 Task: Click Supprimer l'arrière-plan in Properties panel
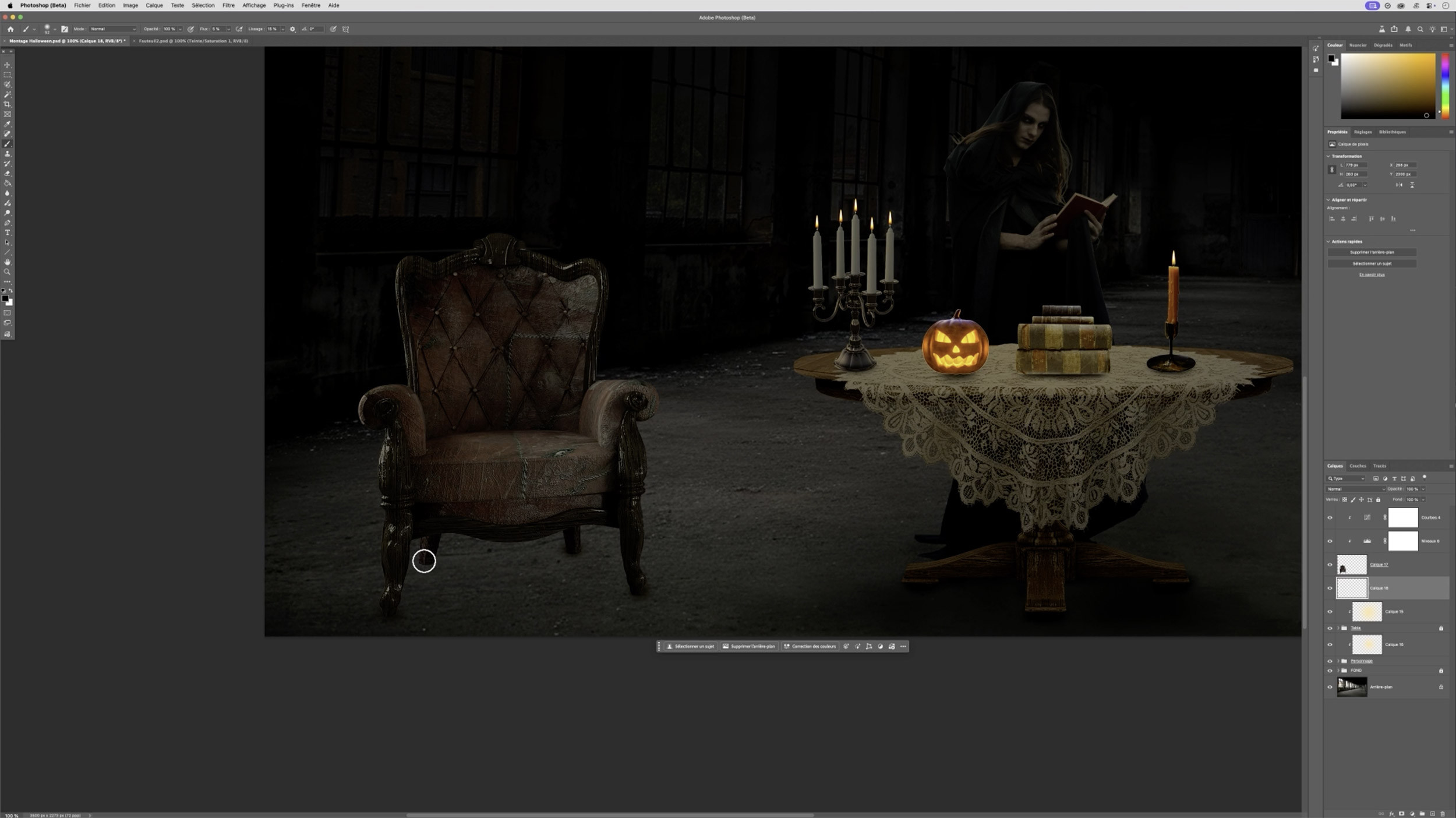tap(1372, 252)
